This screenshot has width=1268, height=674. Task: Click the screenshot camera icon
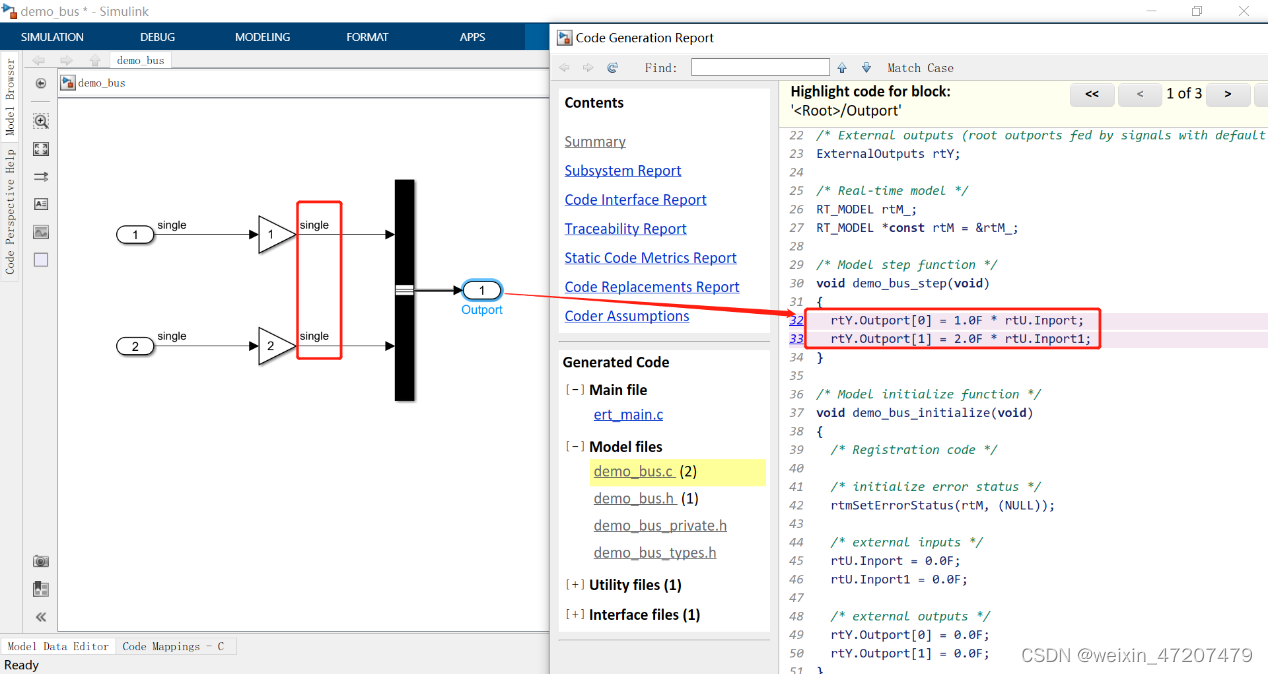(x=41, y=562)
